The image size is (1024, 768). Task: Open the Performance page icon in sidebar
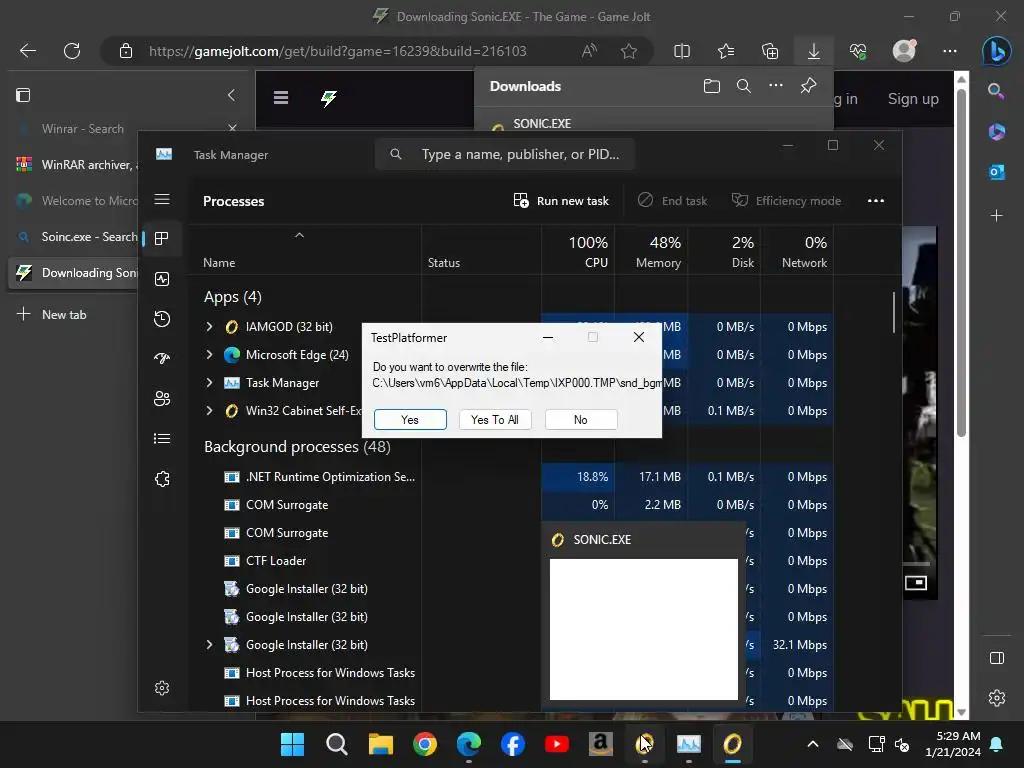pyautogui.click(x=162, y=279)
